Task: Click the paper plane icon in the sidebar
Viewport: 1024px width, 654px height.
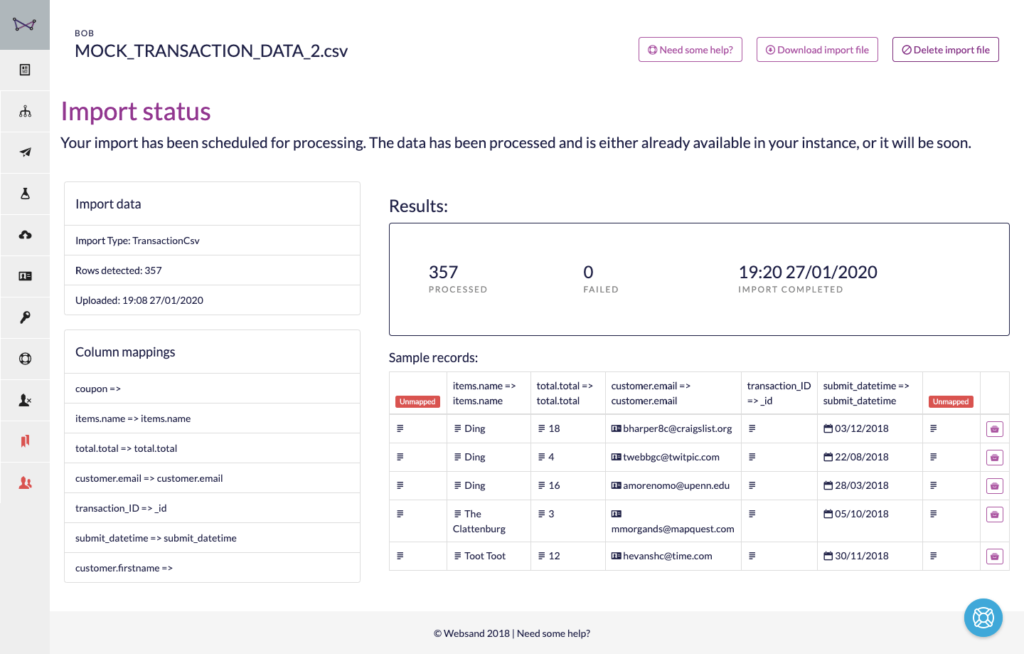Action: tap(24, 151)
